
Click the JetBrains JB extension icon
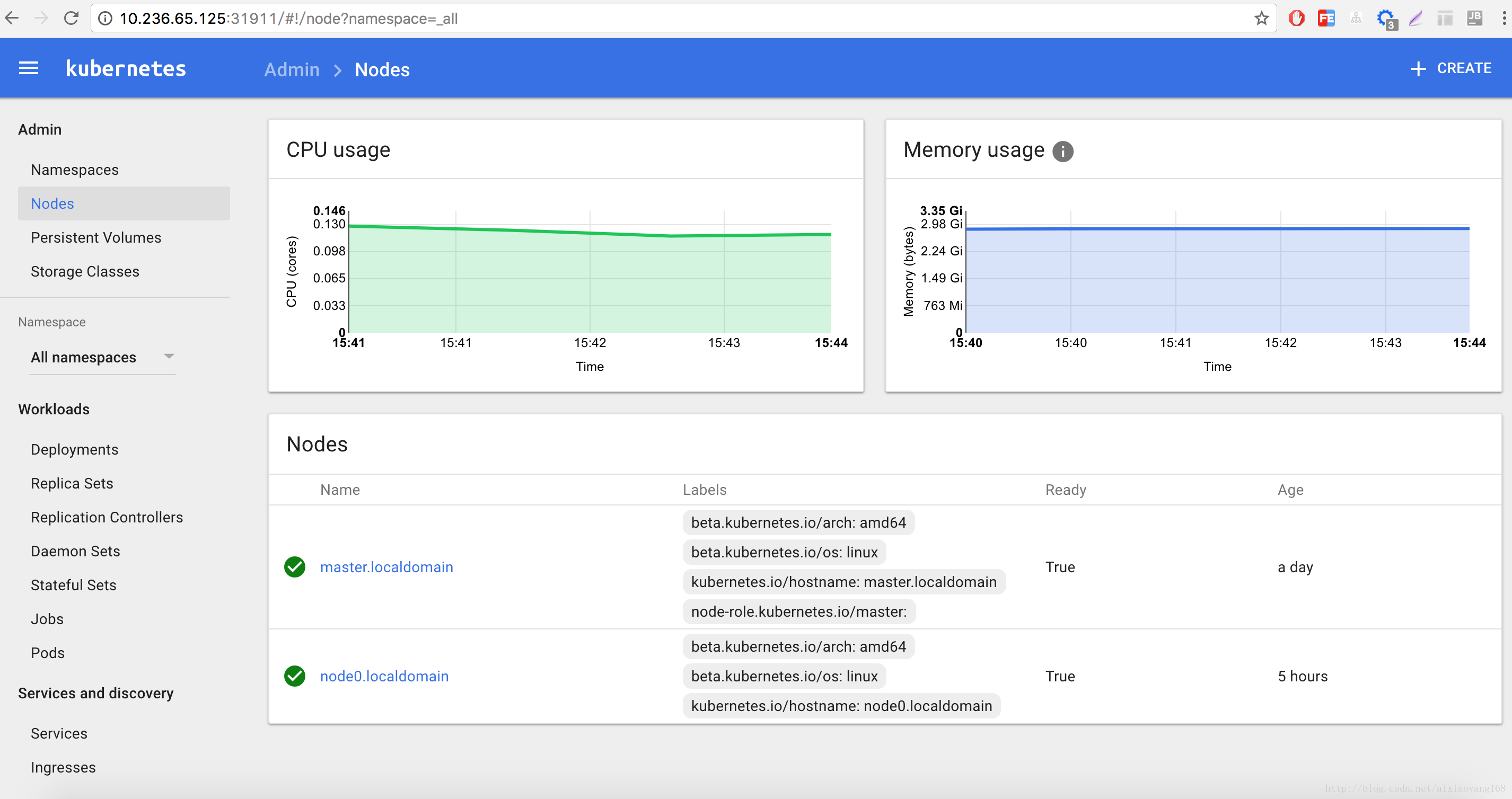(x=1474, y=18)
